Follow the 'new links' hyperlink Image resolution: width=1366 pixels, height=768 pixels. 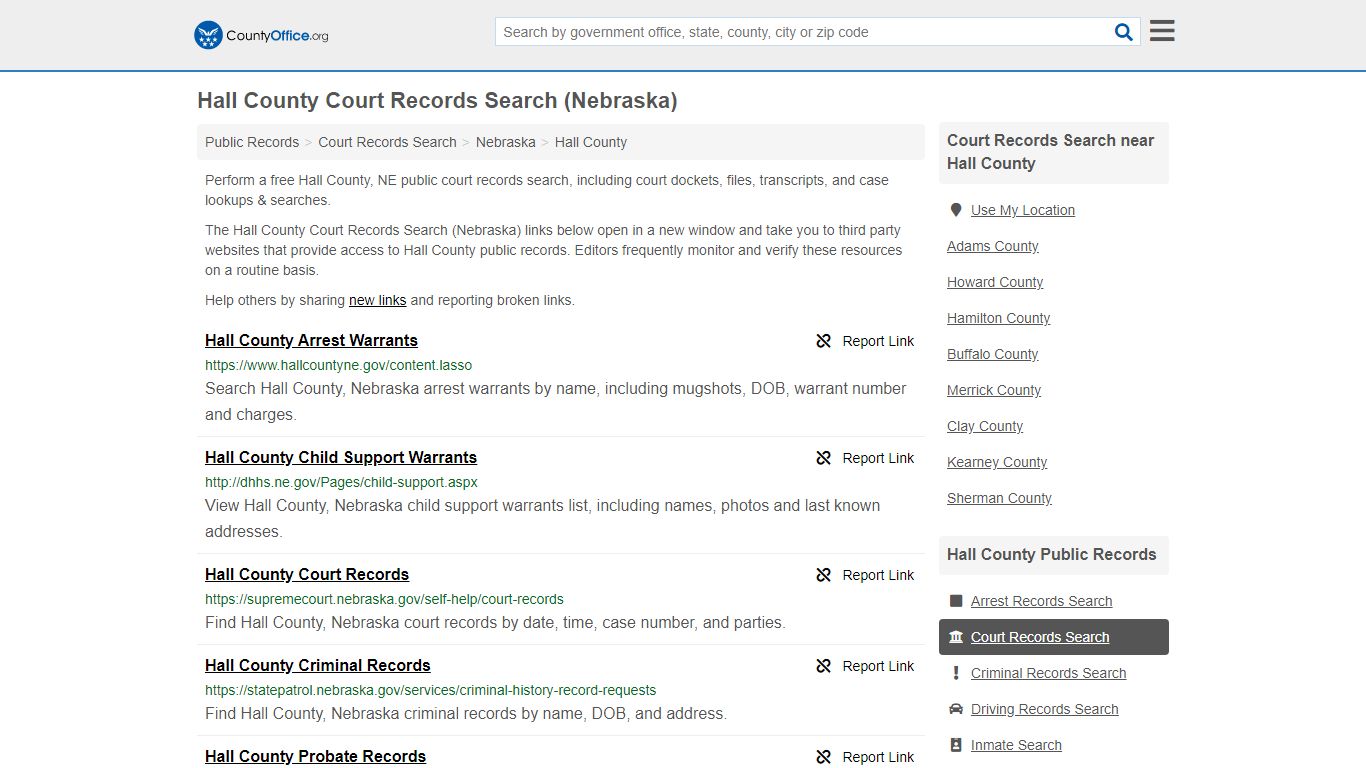377,300
